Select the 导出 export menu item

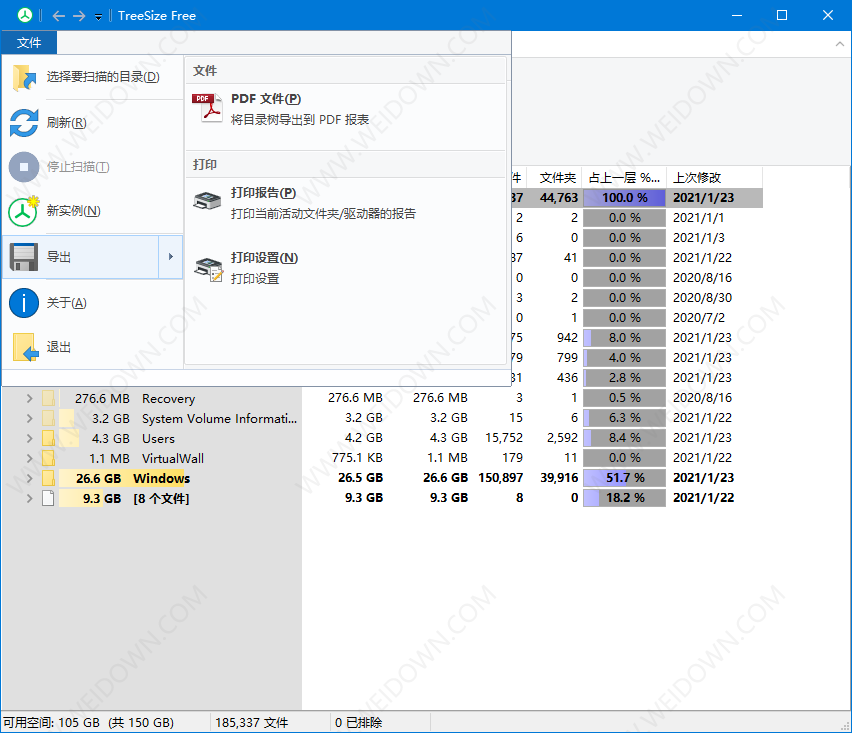80,256
